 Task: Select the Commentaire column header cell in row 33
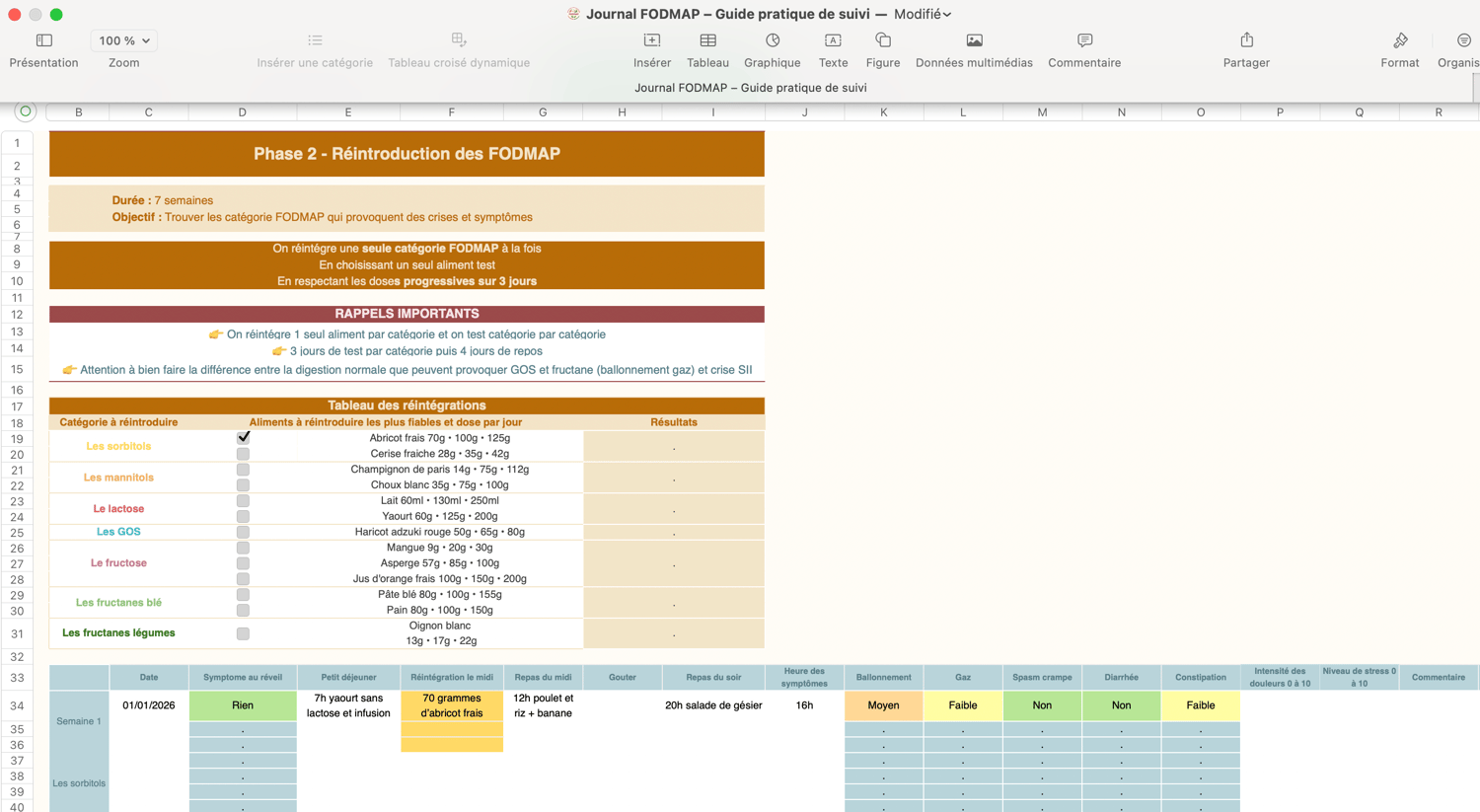(x=1439, y=678)
